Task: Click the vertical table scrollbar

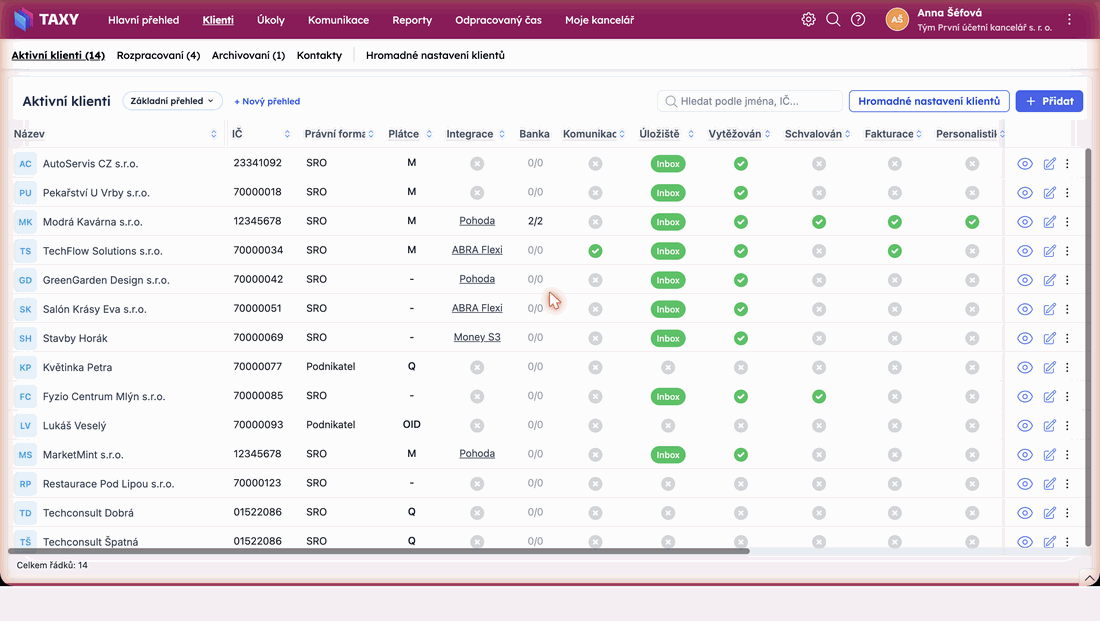Action: [x=1088, y=347]
